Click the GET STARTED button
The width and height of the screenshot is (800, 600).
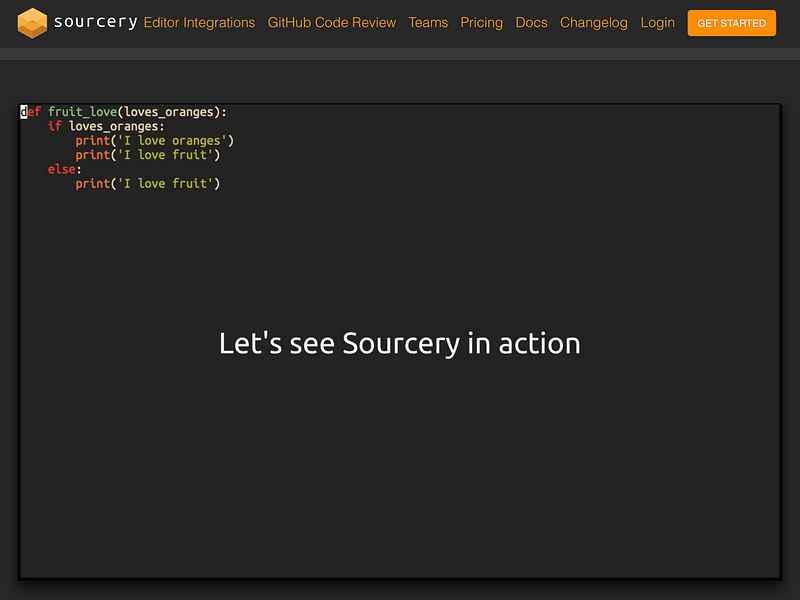[x=731, y=23]
